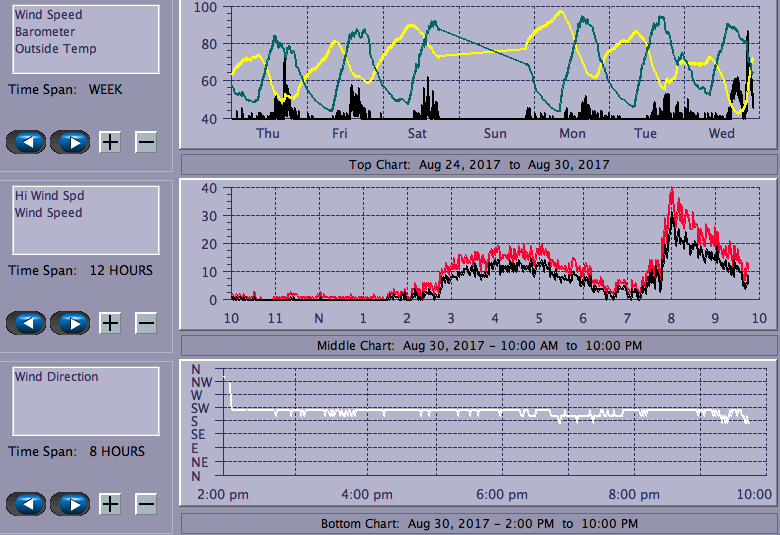The image size is (780, 535).
Task: Increase the 12 HOURS time span
Action: coord(110,323)
